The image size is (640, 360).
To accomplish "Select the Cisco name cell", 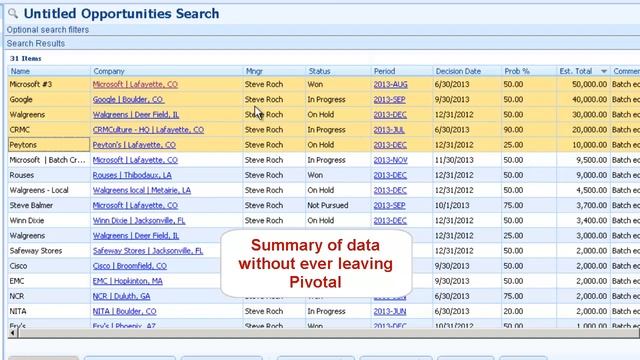I will point(49,266).
